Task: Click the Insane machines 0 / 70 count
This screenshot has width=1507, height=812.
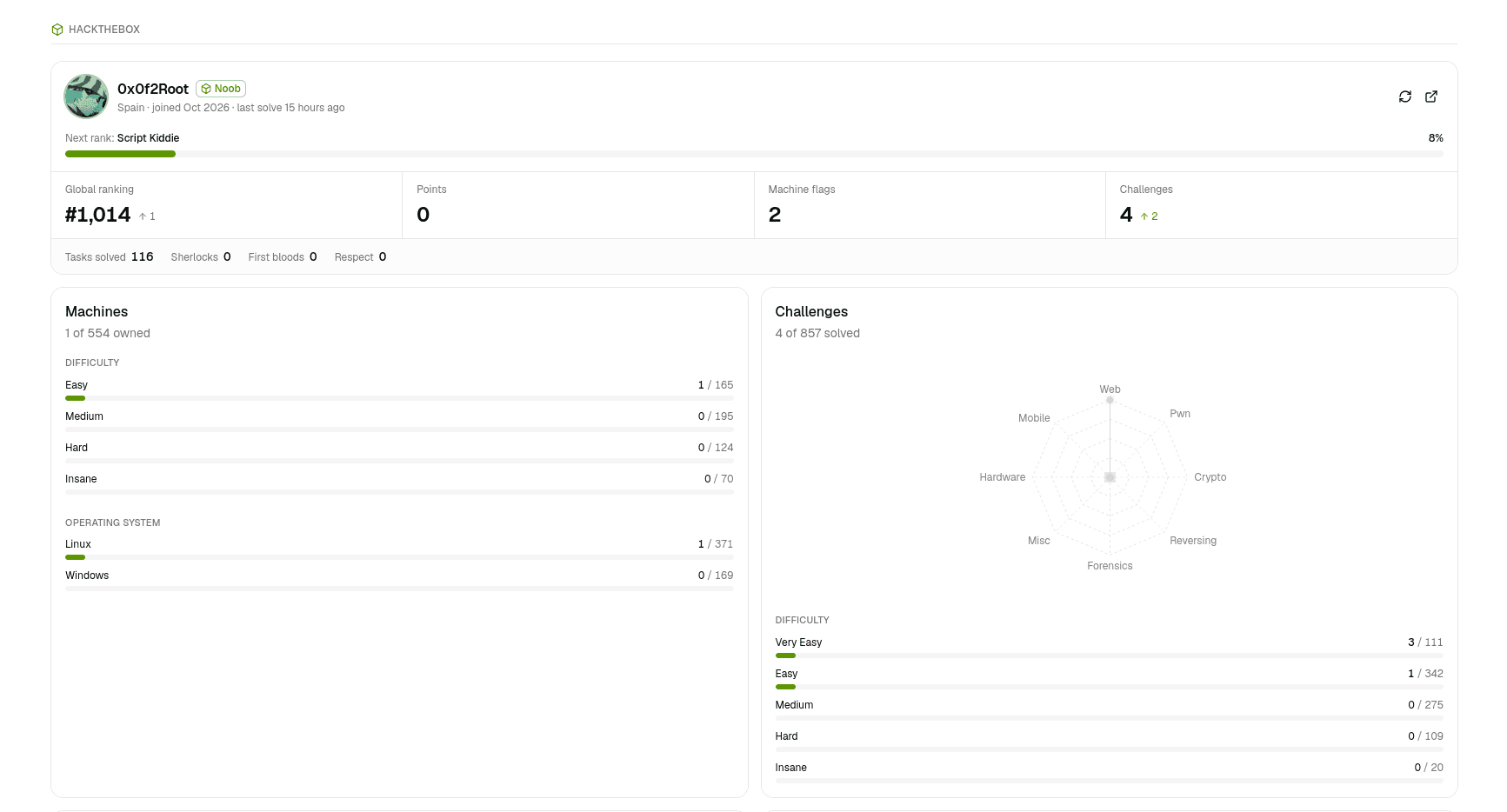Action: 719,479
